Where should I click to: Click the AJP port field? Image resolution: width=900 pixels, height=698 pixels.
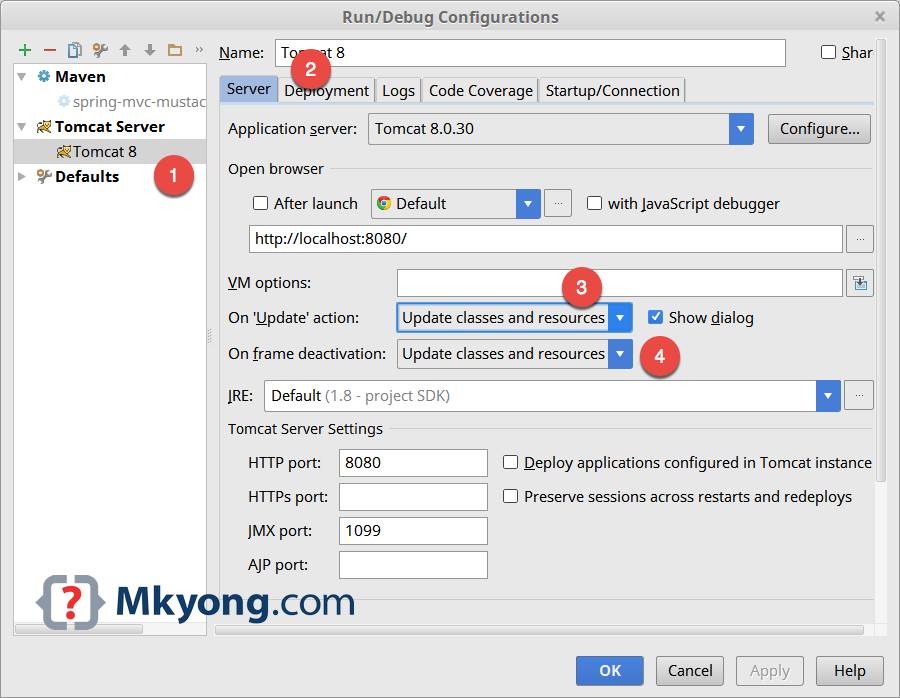413,565
